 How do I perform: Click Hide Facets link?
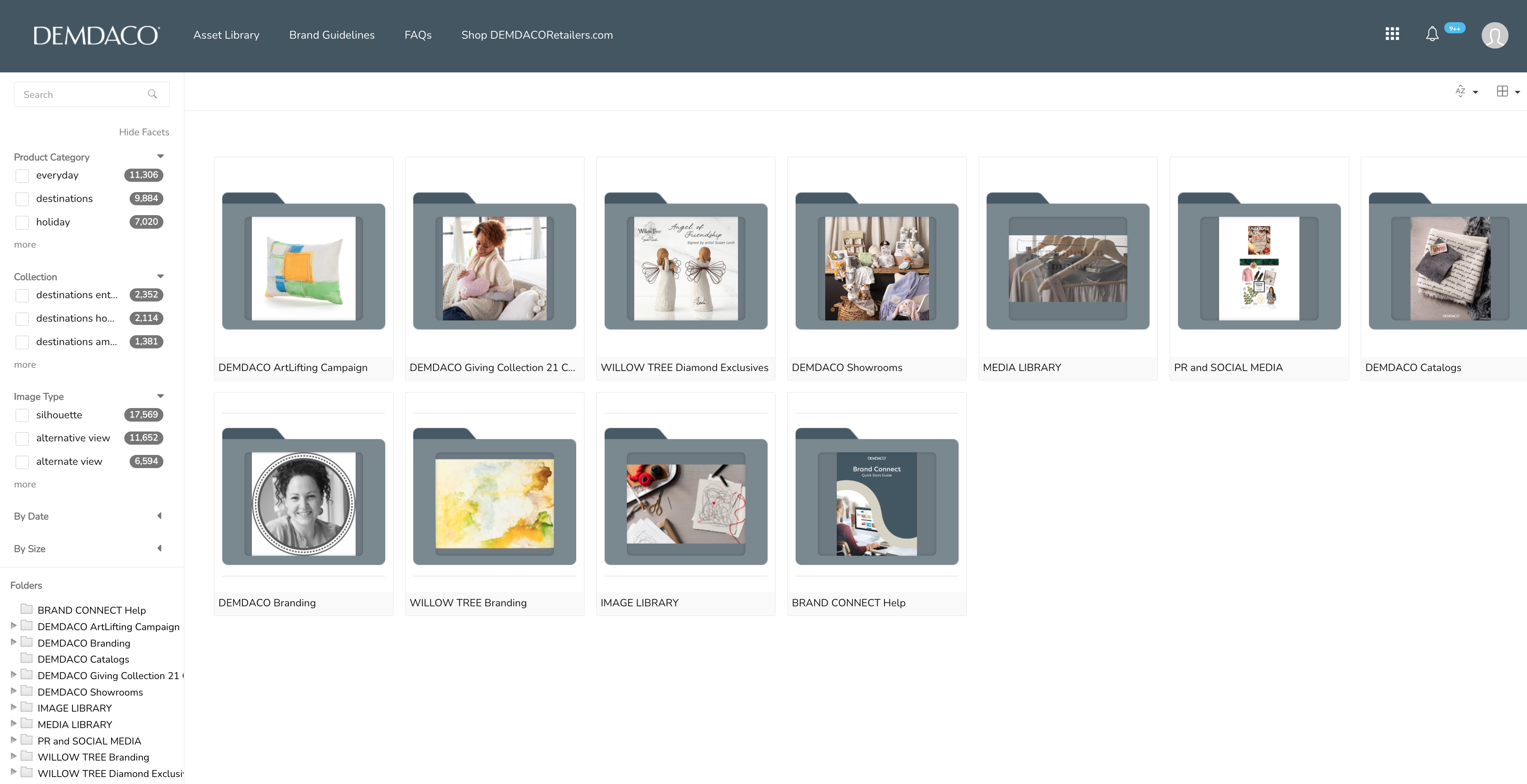(144, 132)
